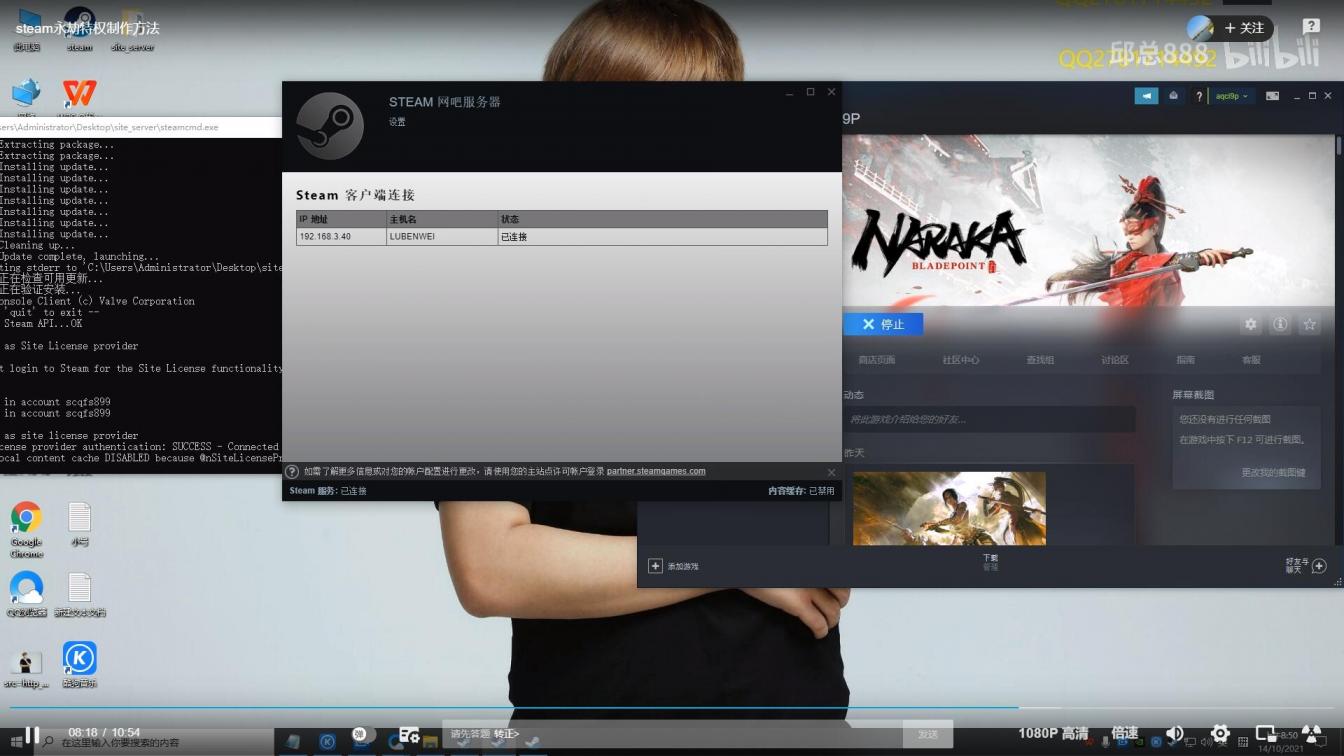Click the Steam announcements megaphone icon
The height and width of the screenshot is (756, 1344).
1146,96
